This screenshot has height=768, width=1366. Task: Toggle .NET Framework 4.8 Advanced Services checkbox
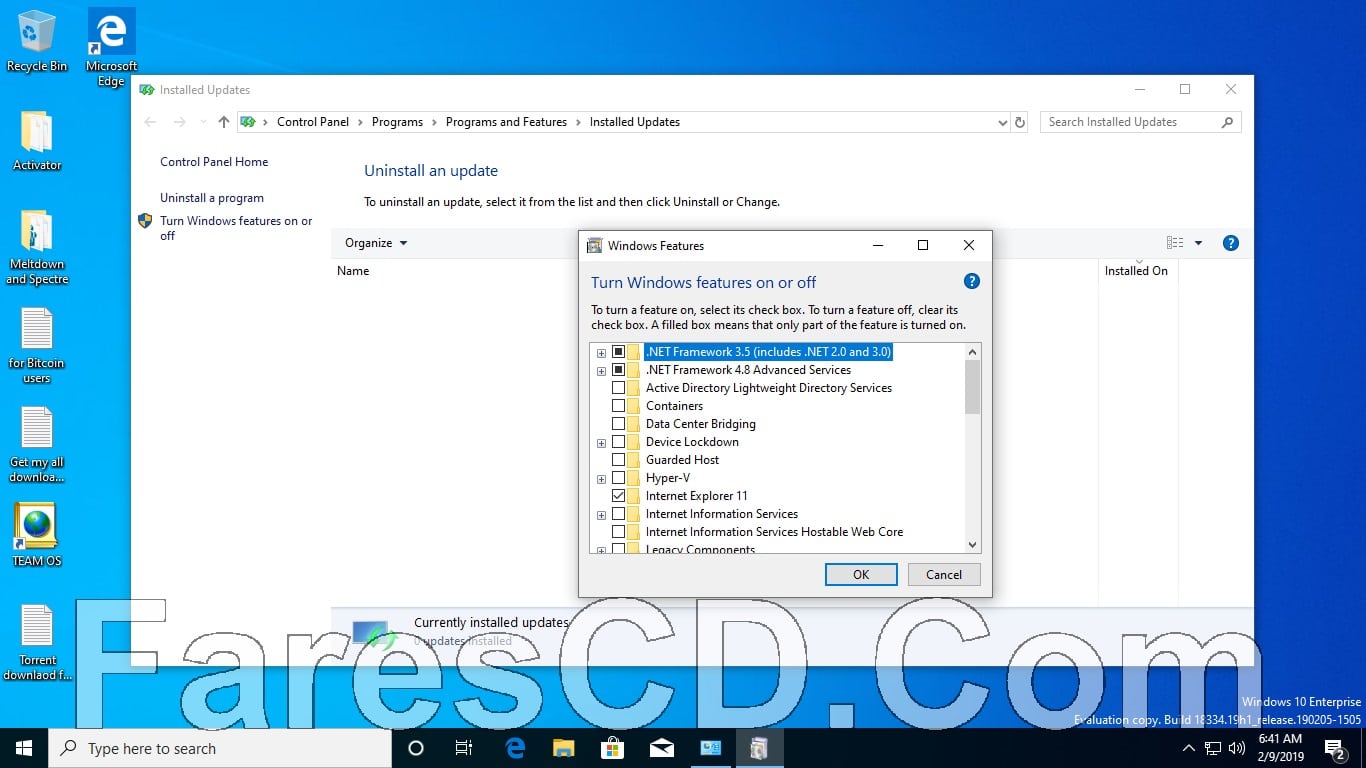[x=618, y=370]
